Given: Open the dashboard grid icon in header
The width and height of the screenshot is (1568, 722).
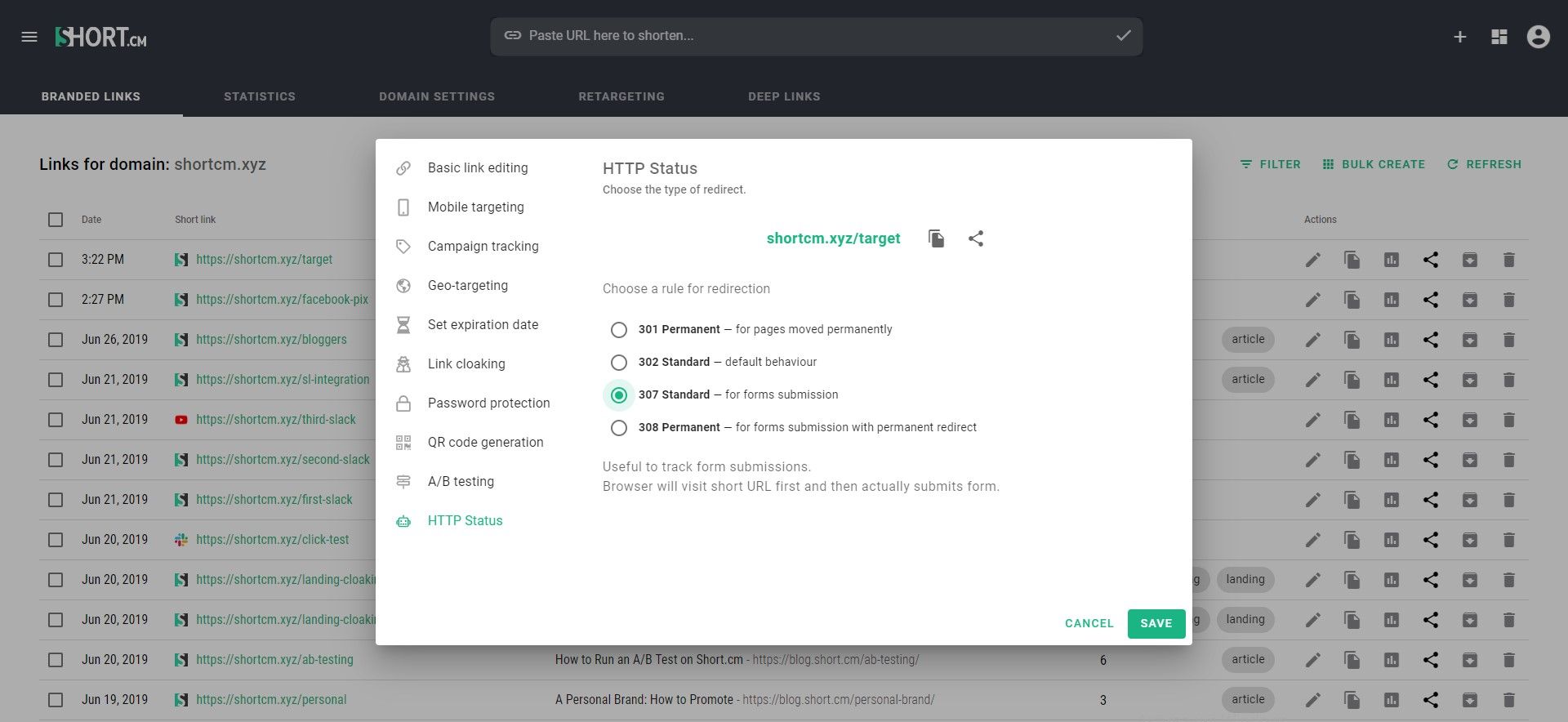Looking at the screenshot, I should point(1499,37).
